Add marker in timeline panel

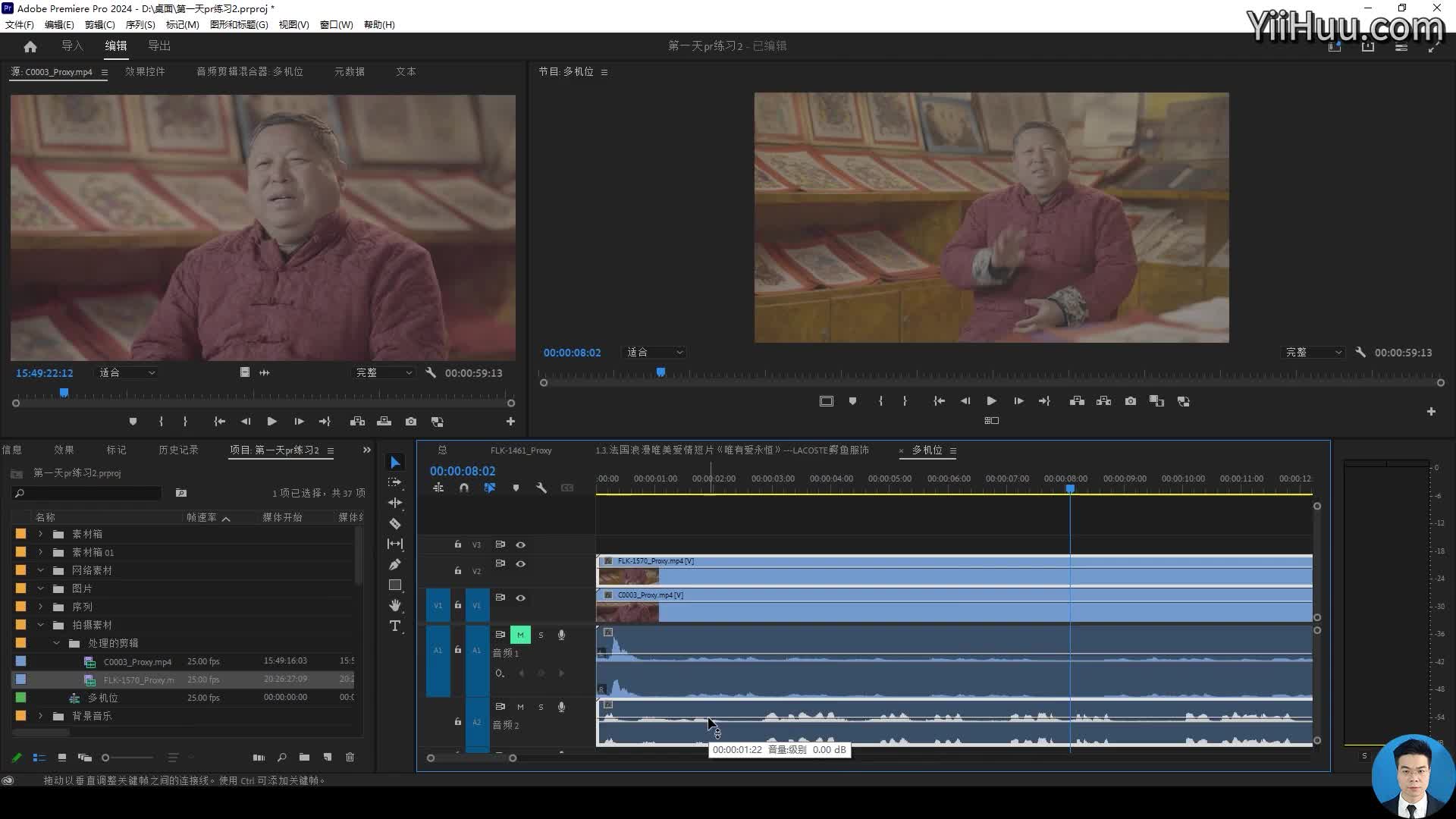click(516, 488)
